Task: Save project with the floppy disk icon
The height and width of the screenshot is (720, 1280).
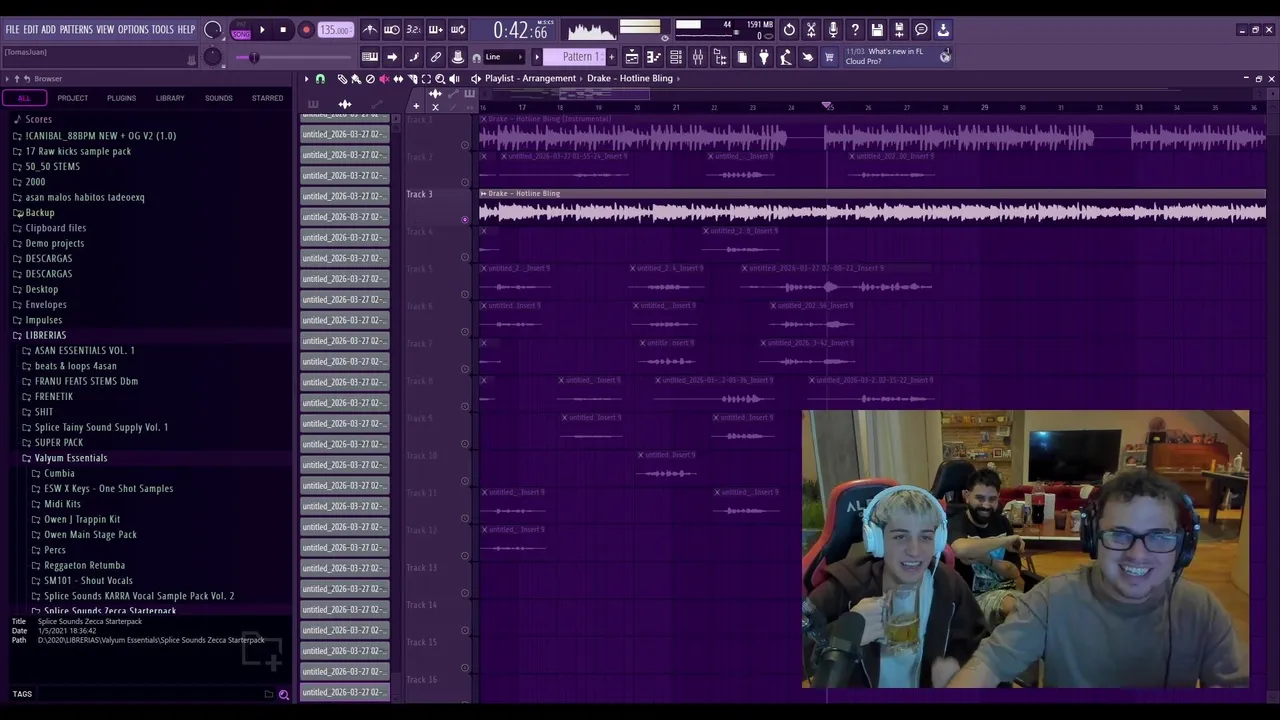Action: [877, 30]
